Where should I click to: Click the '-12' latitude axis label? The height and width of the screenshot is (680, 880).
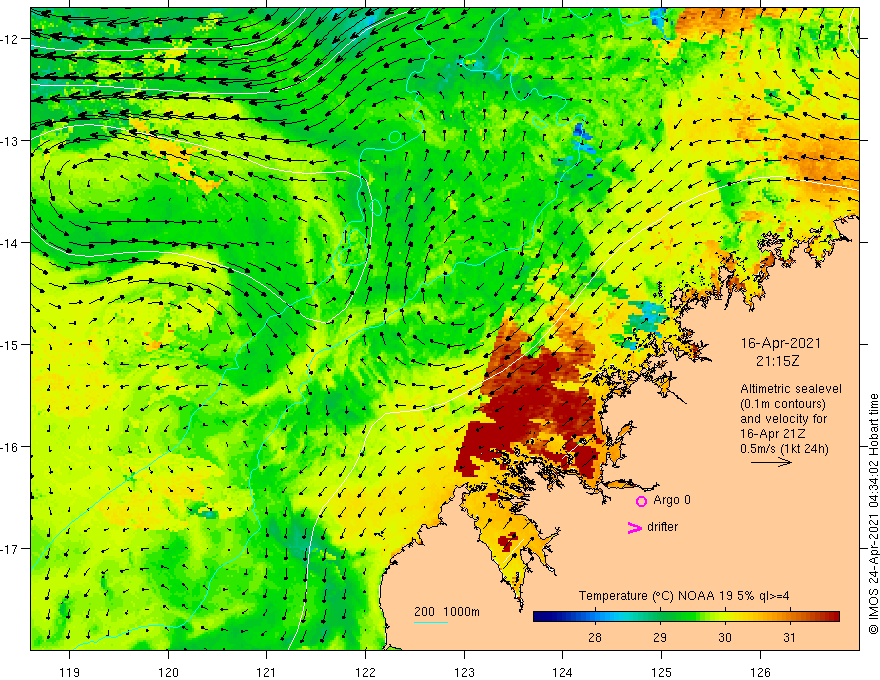point(11,39)
